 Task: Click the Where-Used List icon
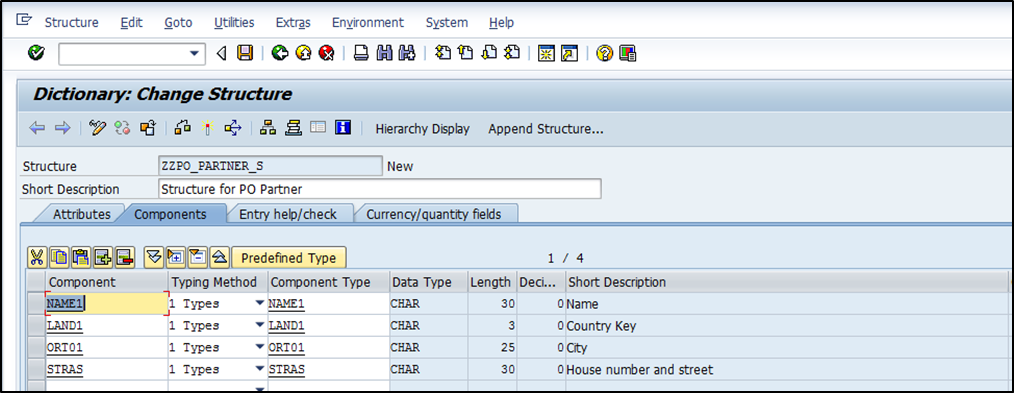tap(232, 128)
